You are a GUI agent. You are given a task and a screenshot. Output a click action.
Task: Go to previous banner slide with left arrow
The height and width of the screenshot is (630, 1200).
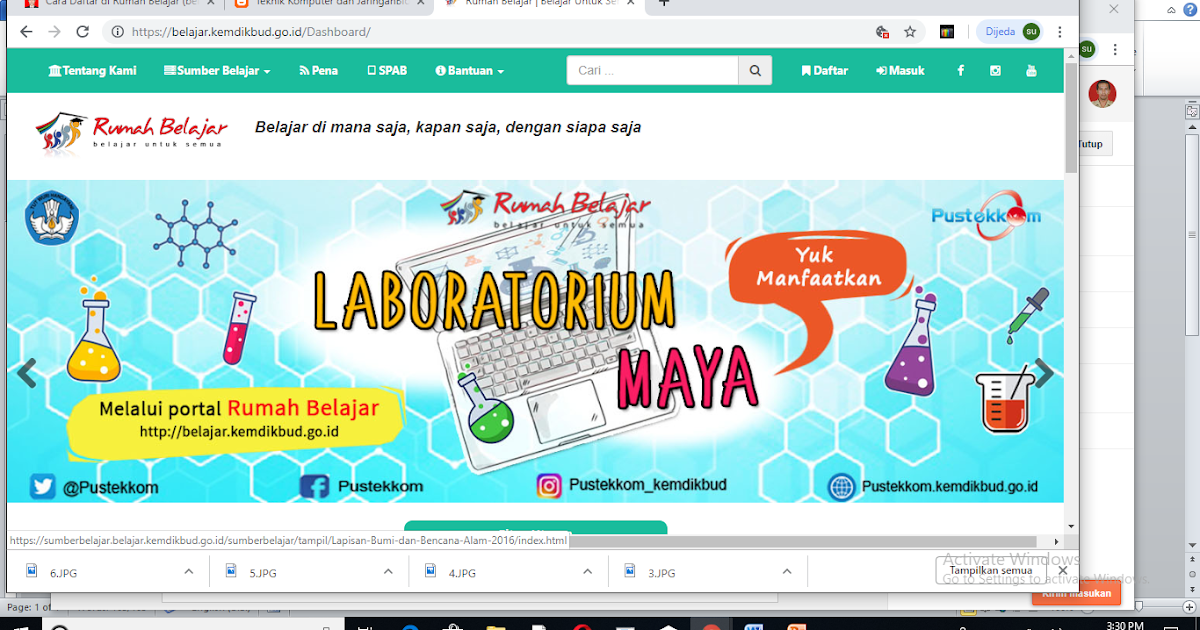coord(27,374)
